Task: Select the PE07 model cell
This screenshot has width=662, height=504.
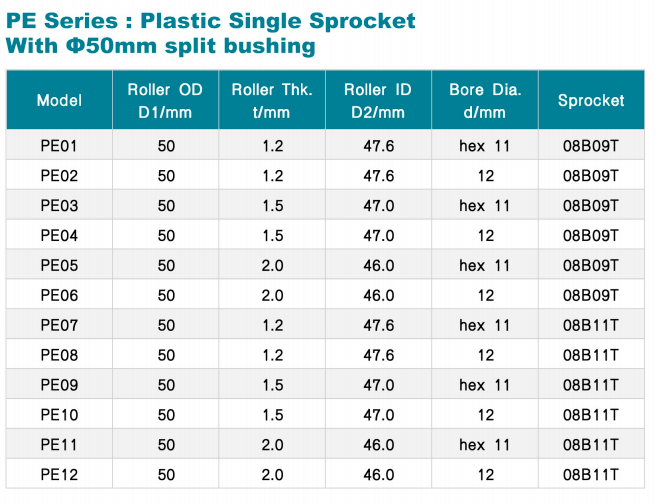Action: click(59, 325)
